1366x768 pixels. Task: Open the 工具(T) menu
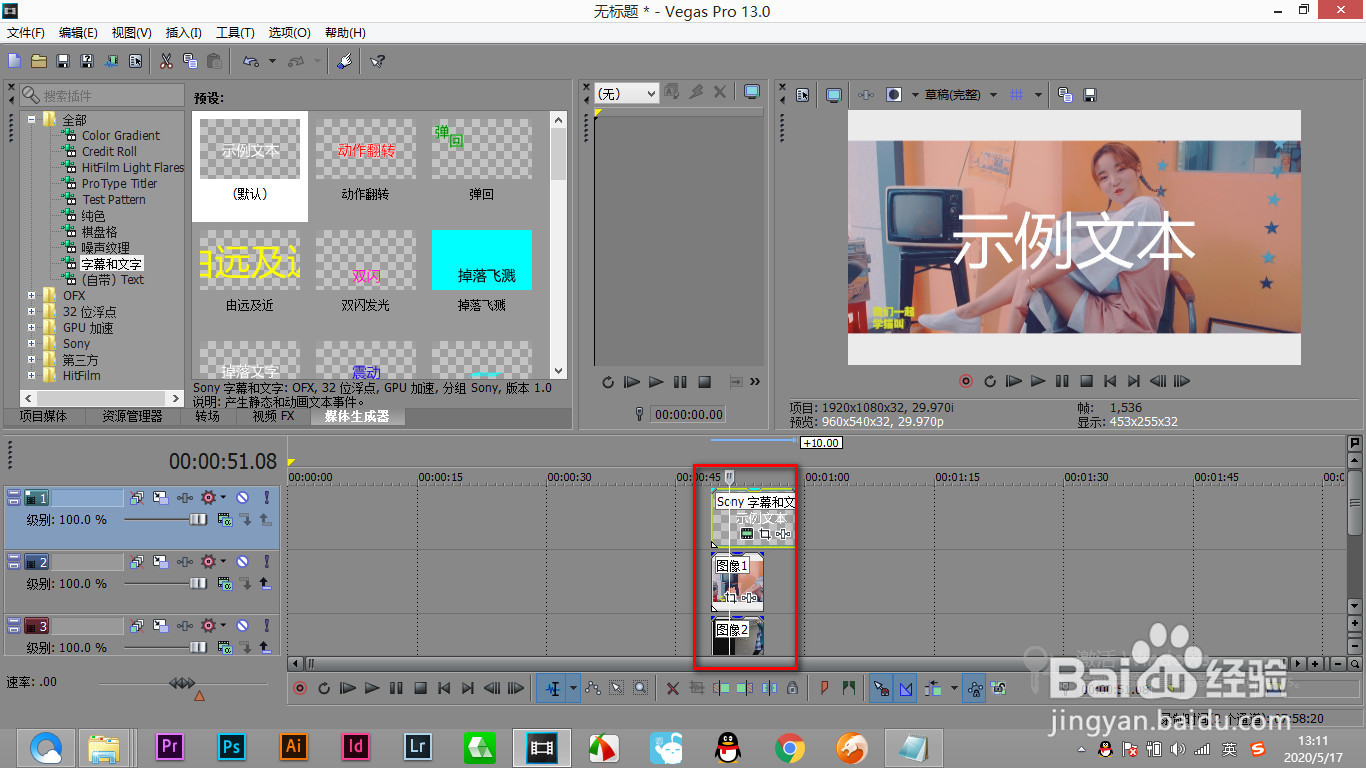[235, 33]
